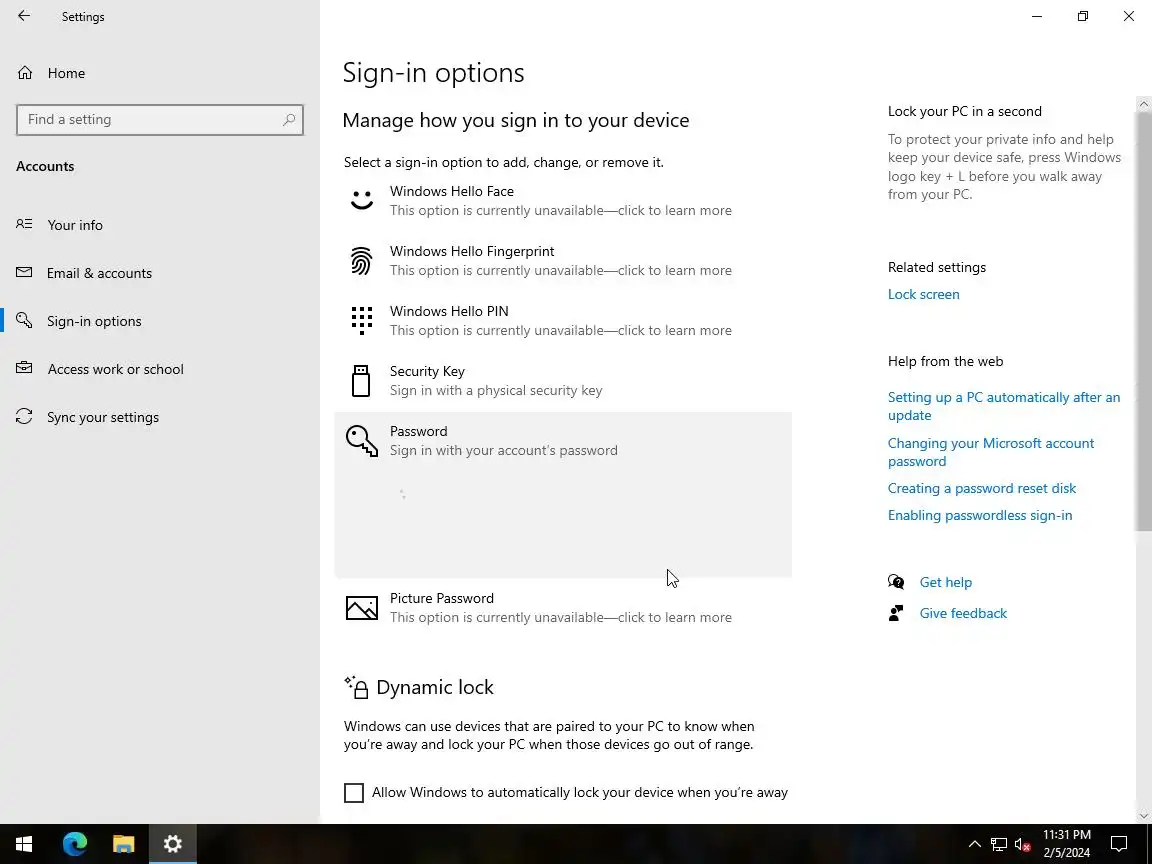Image resolution: width=1152 pixels, height=864 pixels.
Task: Open File Explorer from the taskbar
Action: [123, 843]
